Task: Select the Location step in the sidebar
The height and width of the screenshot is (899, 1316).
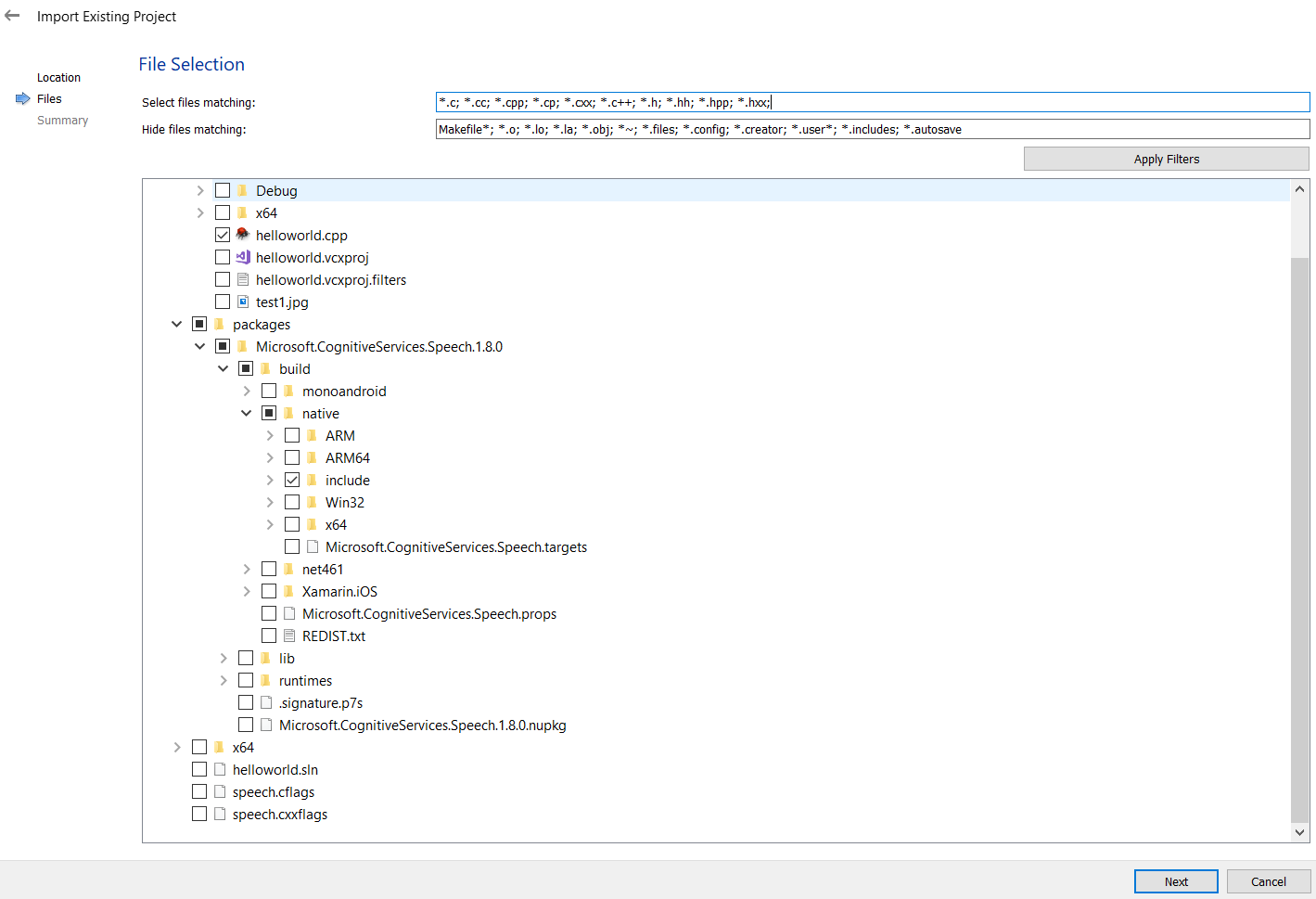Action: [x=58, y=77]
